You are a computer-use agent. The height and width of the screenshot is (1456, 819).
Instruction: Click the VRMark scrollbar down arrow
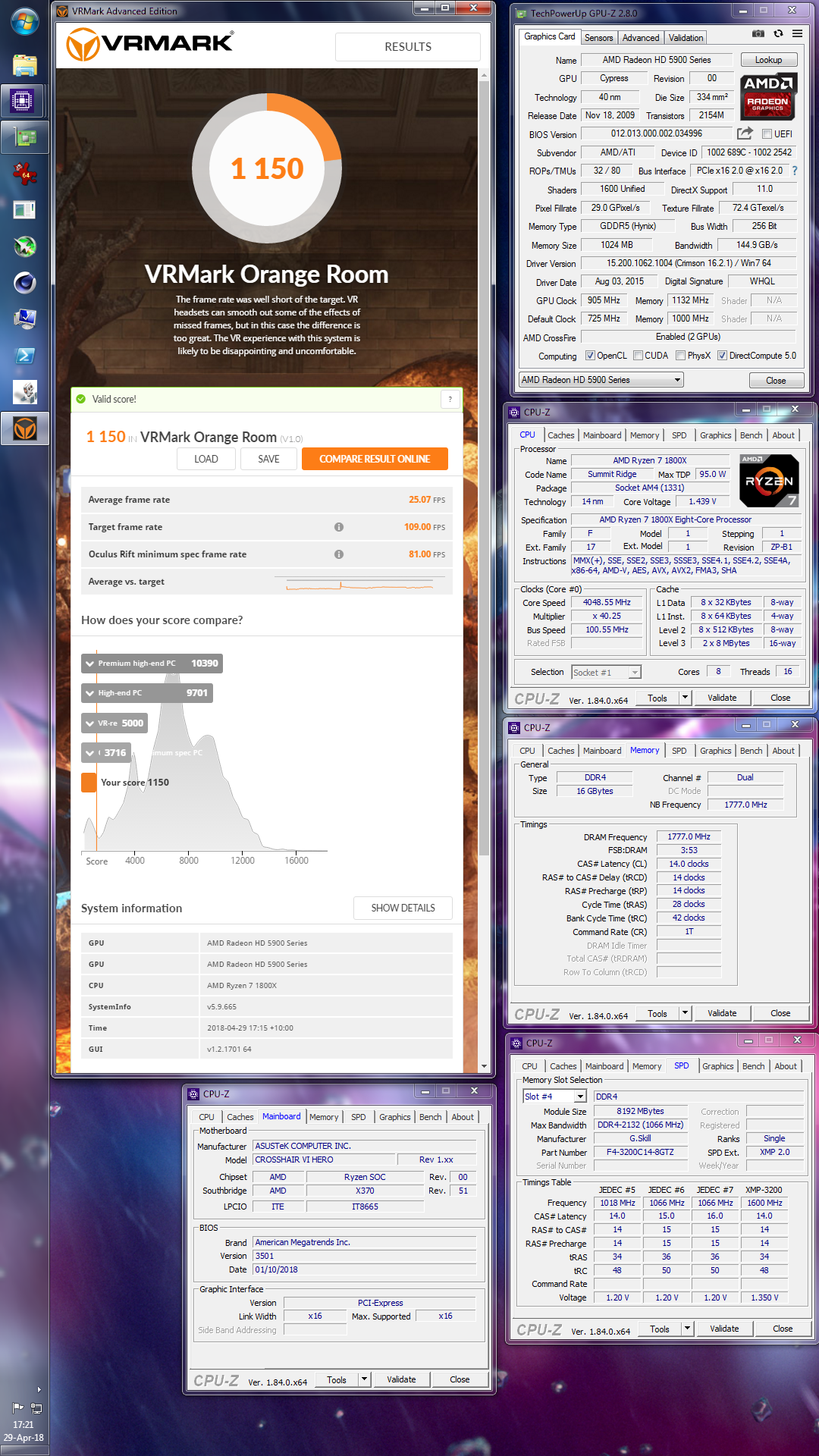coord(484,1065)
